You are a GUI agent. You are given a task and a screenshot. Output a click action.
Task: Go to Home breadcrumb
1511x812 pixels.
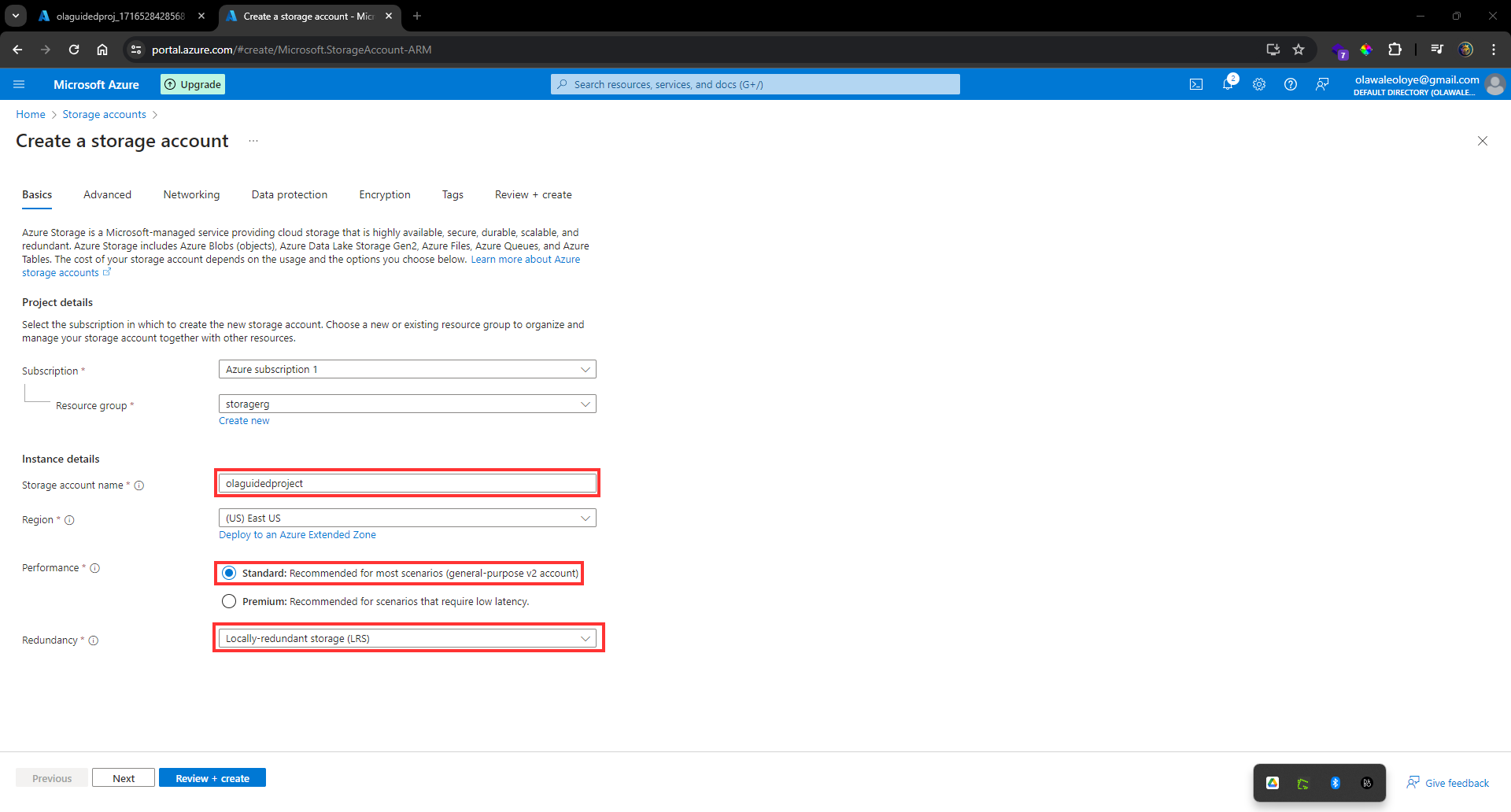[31, 114]
